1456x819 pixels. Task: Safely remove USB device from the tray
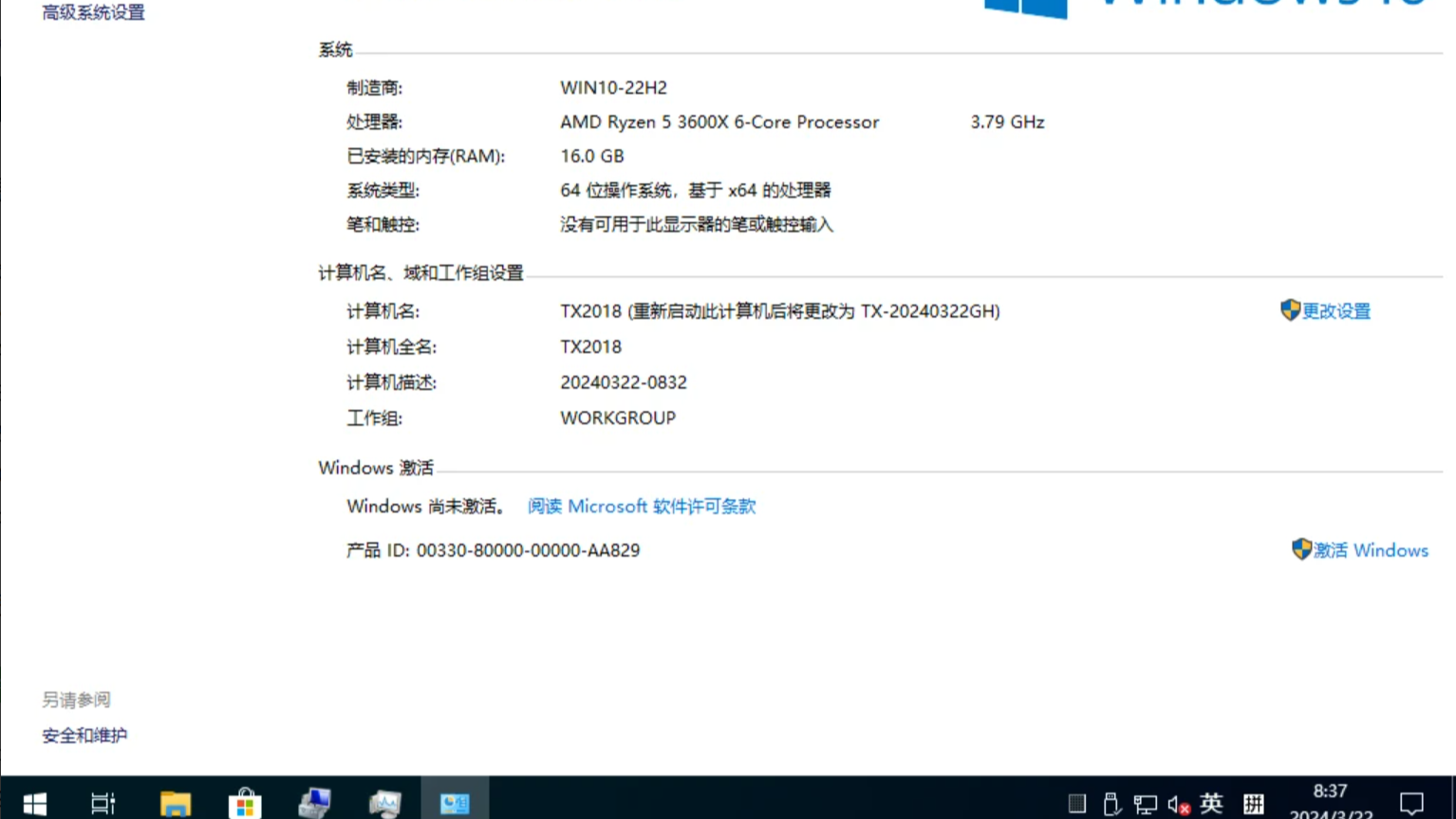[x=1111, y=803]
